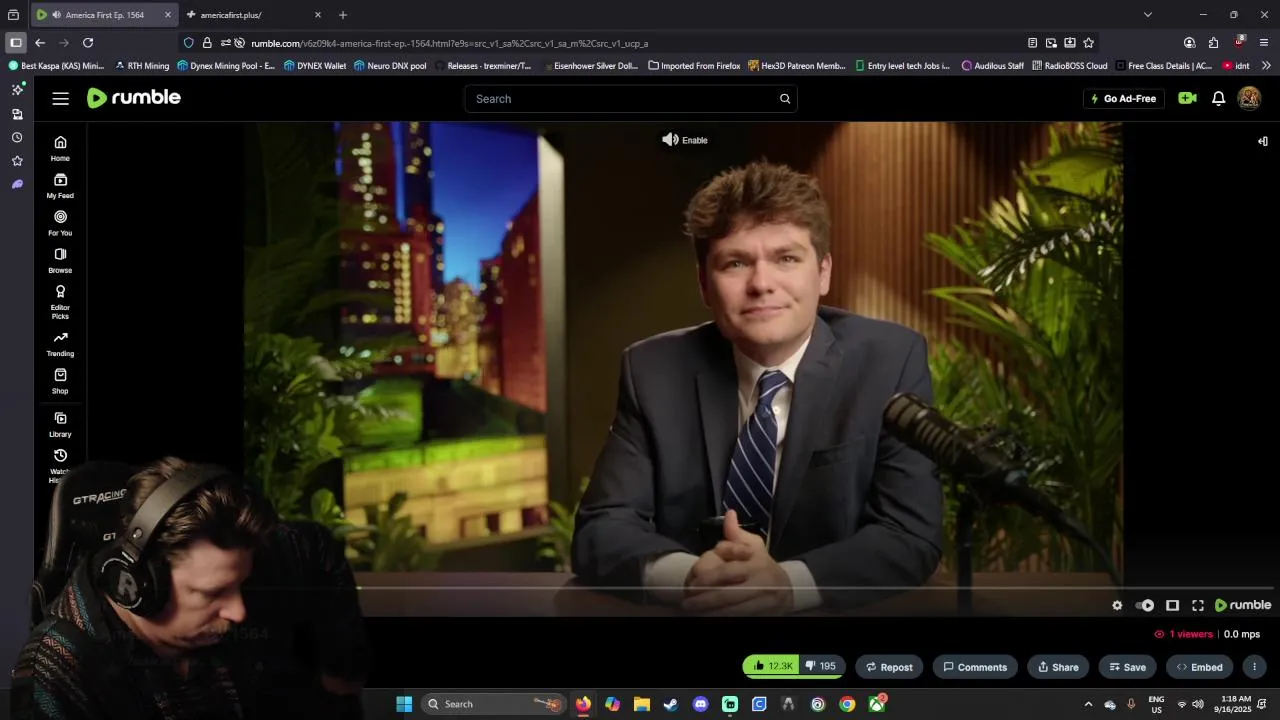Open the Comments section
Screen dimensions: 1280x720
[x=975, y=667]
